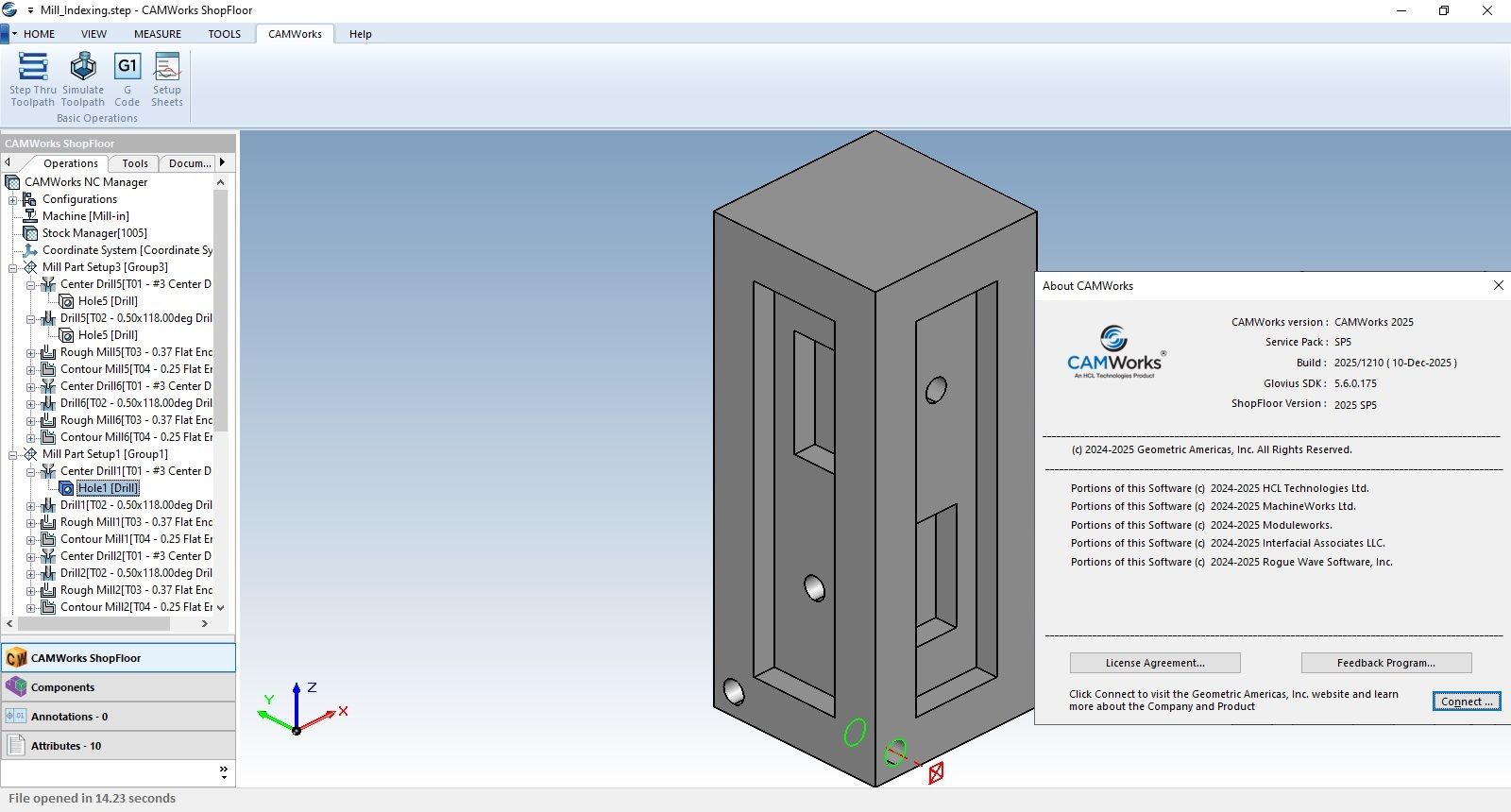Open the G Code tool
The image size is (1511, 812).
click(127, 79)
